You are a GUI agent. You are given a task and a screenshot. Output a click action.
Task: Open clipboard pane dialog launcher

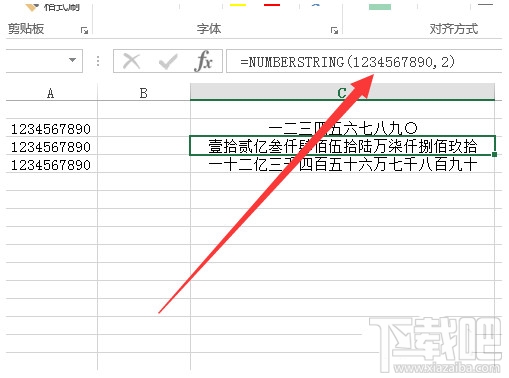(x=84, y=31)
